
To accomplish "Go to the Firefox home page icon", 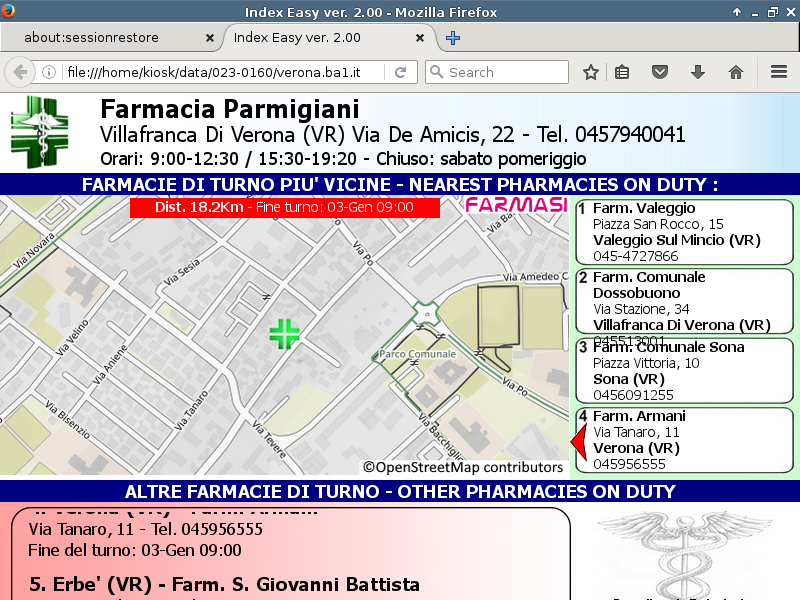I will [736, 72].
